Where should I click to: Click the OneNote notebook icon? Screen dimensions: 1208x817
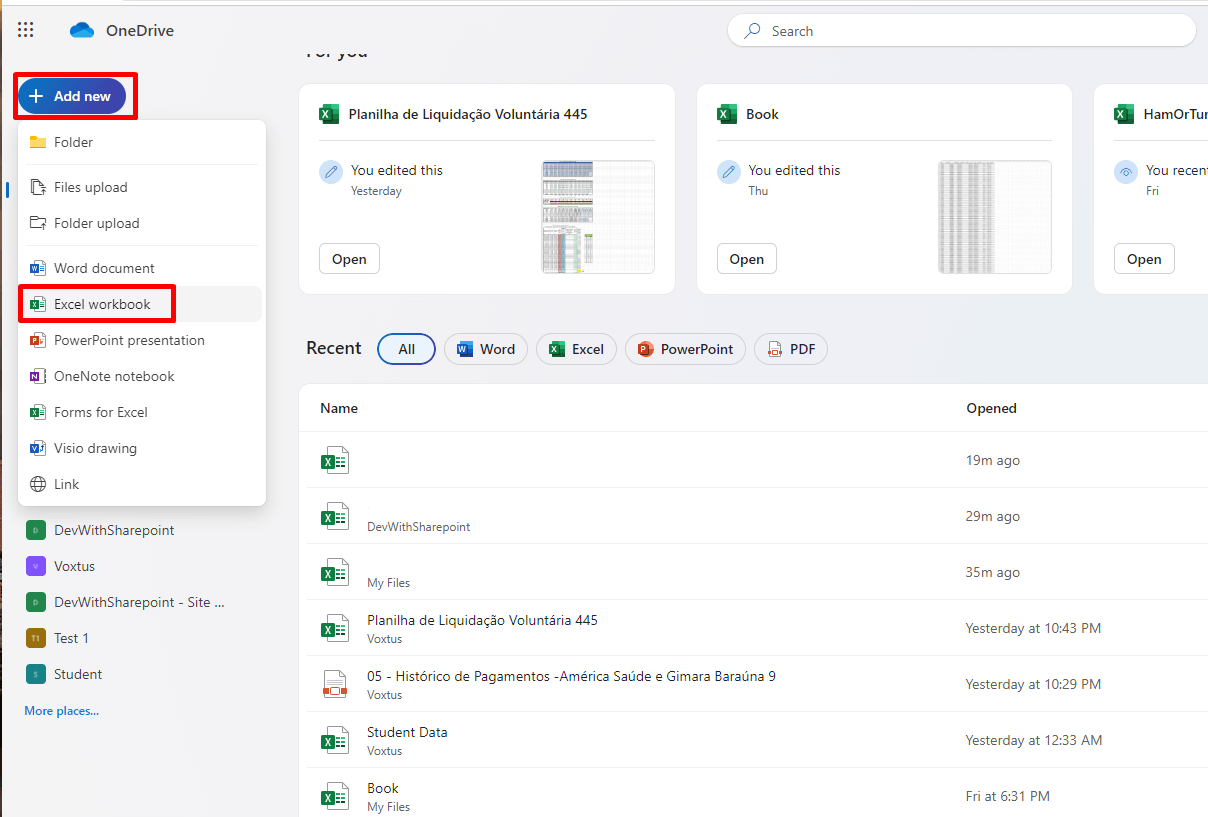[38, 376]
